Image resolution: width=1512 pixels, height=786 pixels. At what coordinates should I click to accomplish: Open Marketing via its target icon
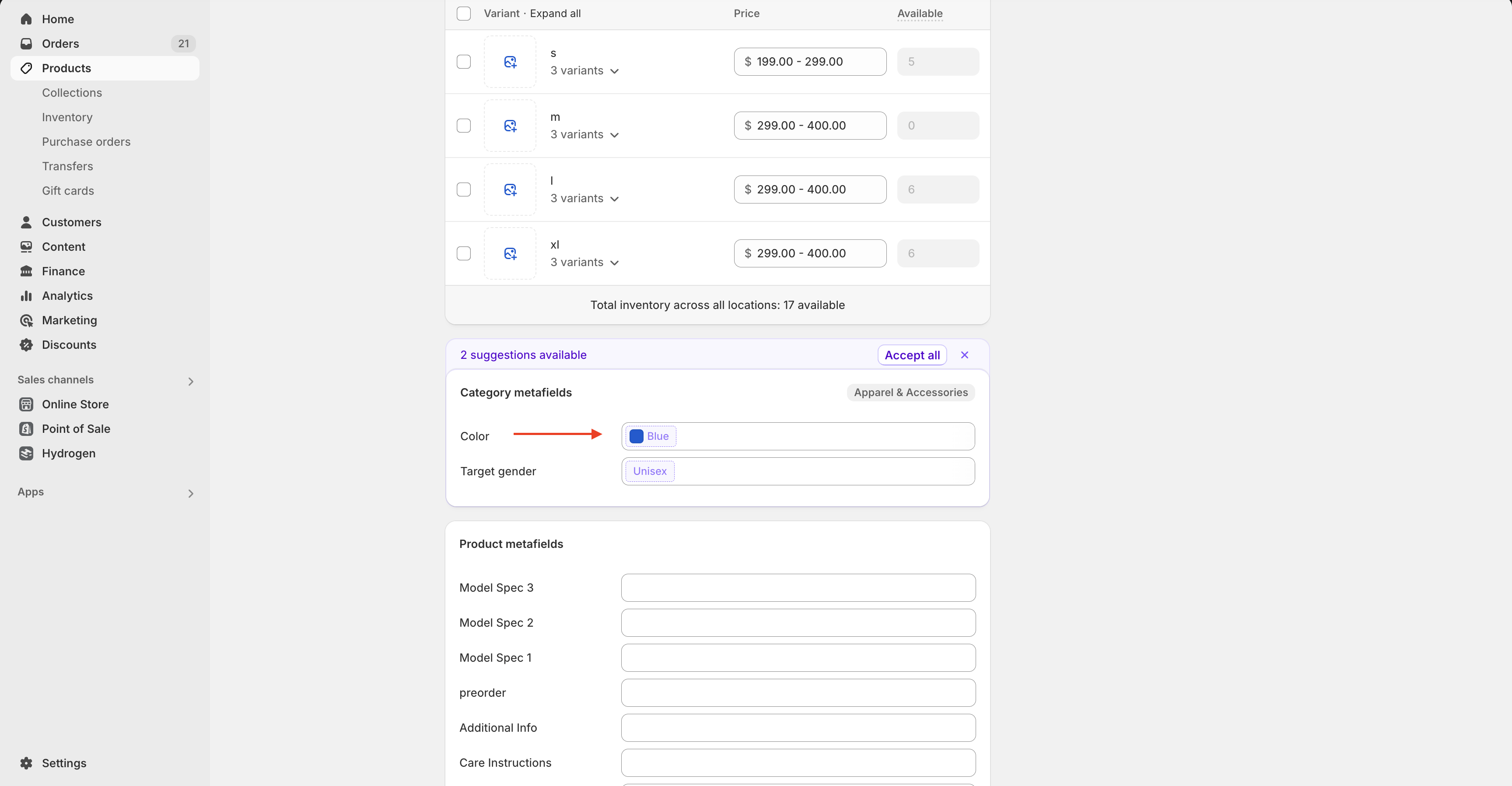(x=26, y=320)
